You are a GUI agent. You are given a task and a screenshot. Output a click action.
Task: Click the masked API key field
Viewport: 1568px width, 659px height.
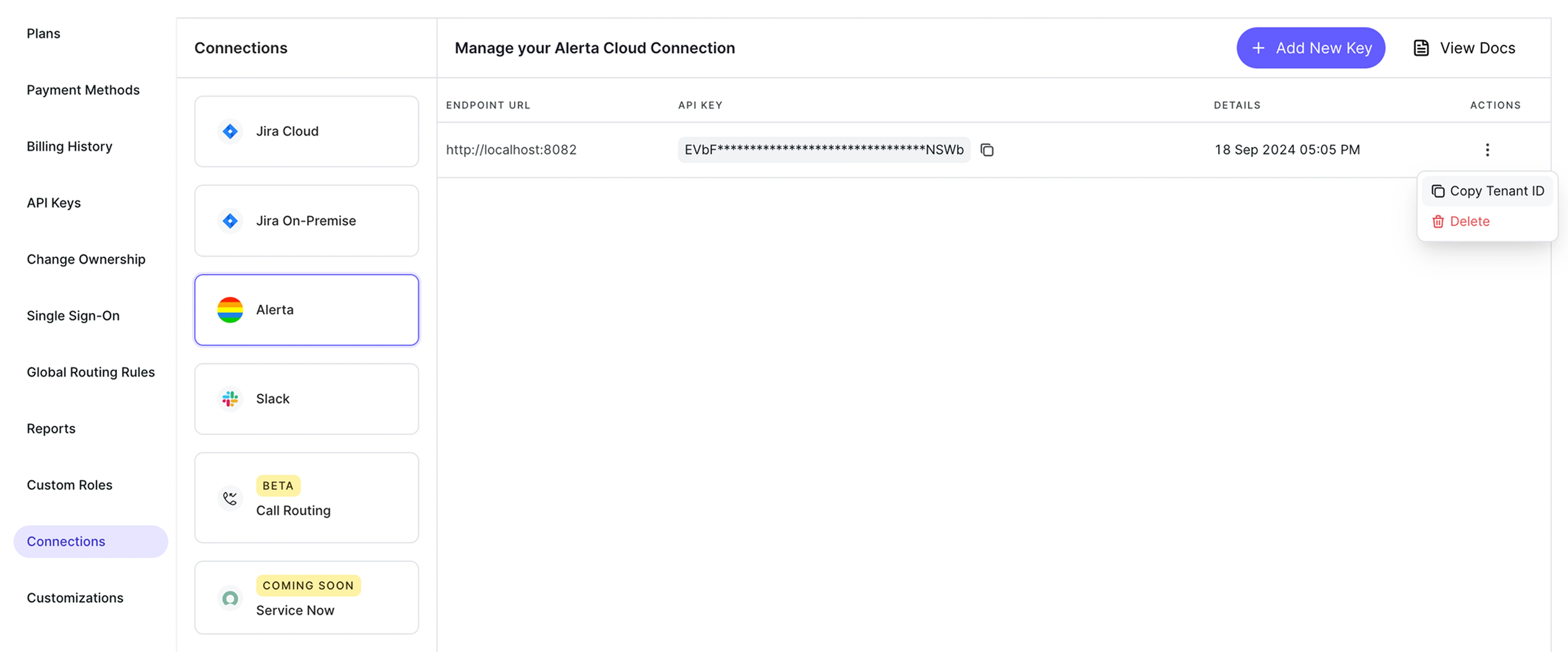pos(823,150)
